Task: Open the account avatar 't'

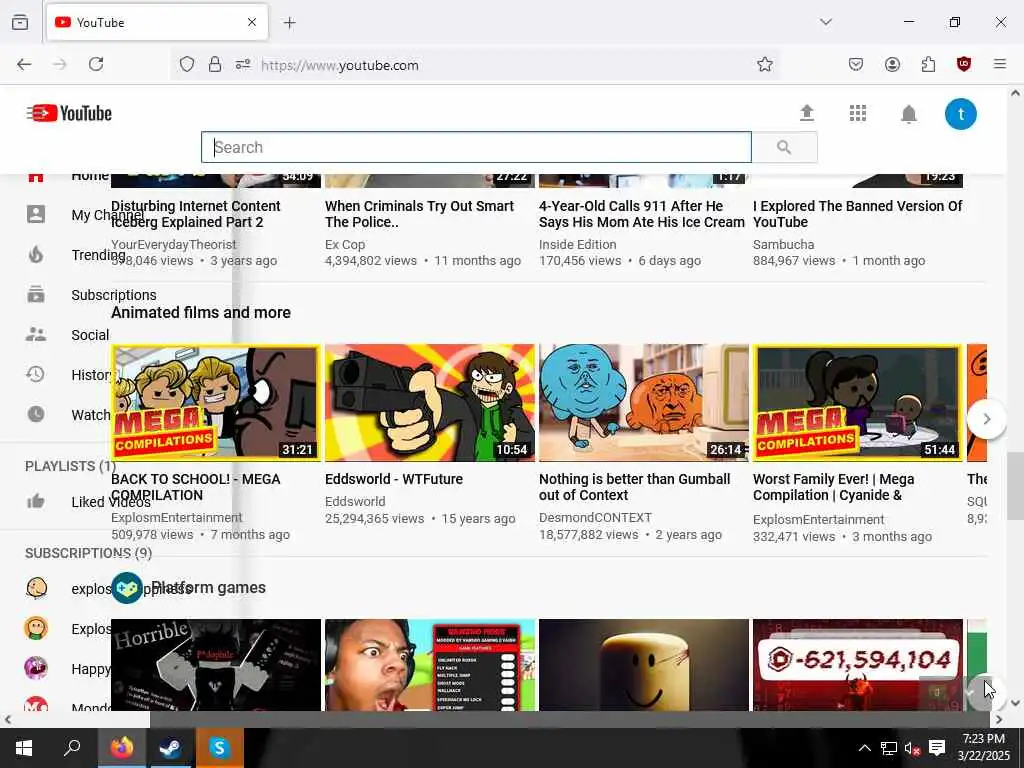Action: (x=961, y=114)
